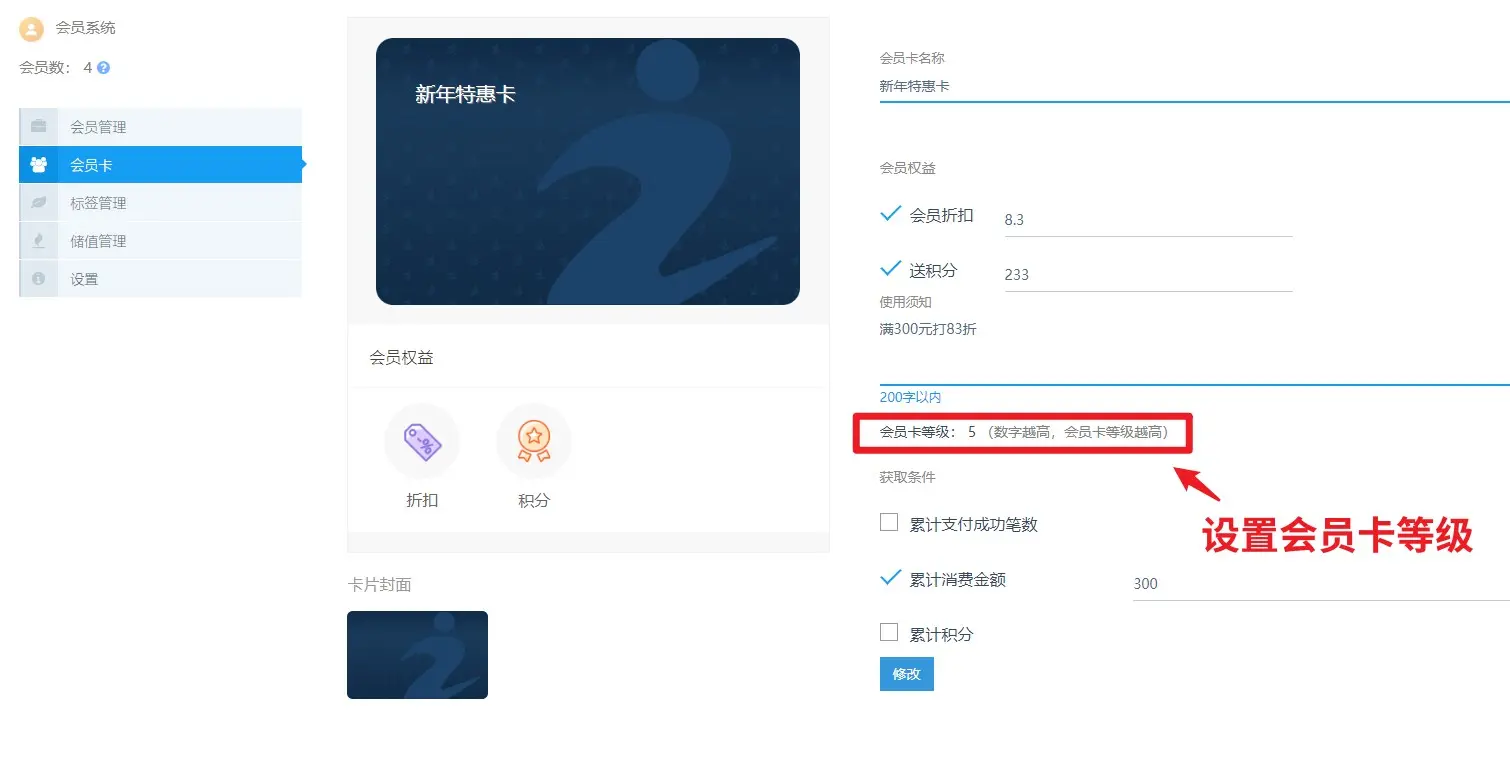Image resolution: width=1510 pixels, height=780 pixels.
Task: Click the leaf icon for 标签管理
Action: 39,203
